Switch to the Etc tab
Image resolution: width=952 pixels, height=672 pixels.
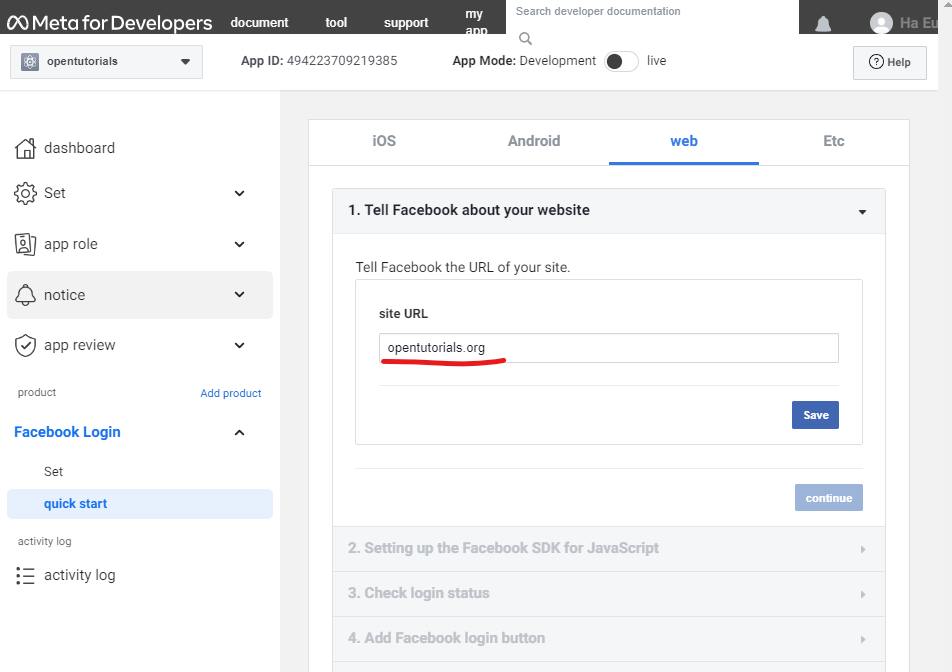point(834,141)
